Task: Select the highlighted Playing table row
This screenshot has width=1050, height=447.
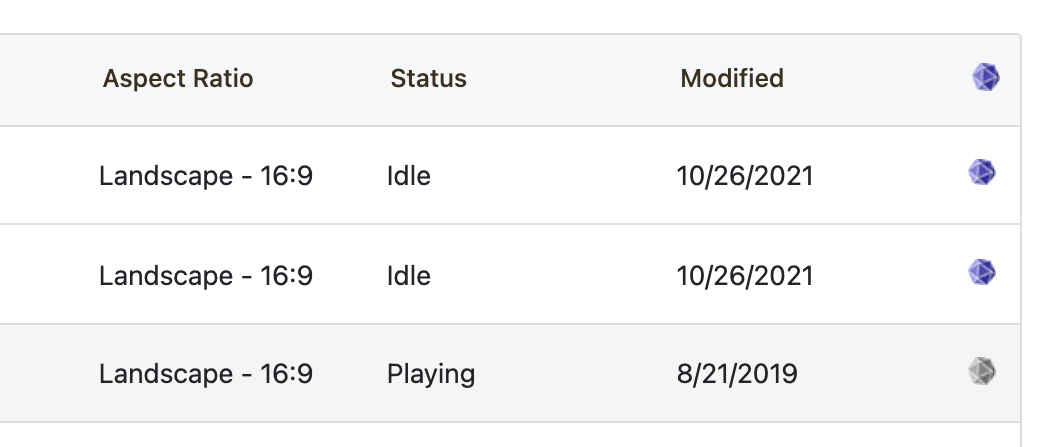Action: tap(510, 373)
